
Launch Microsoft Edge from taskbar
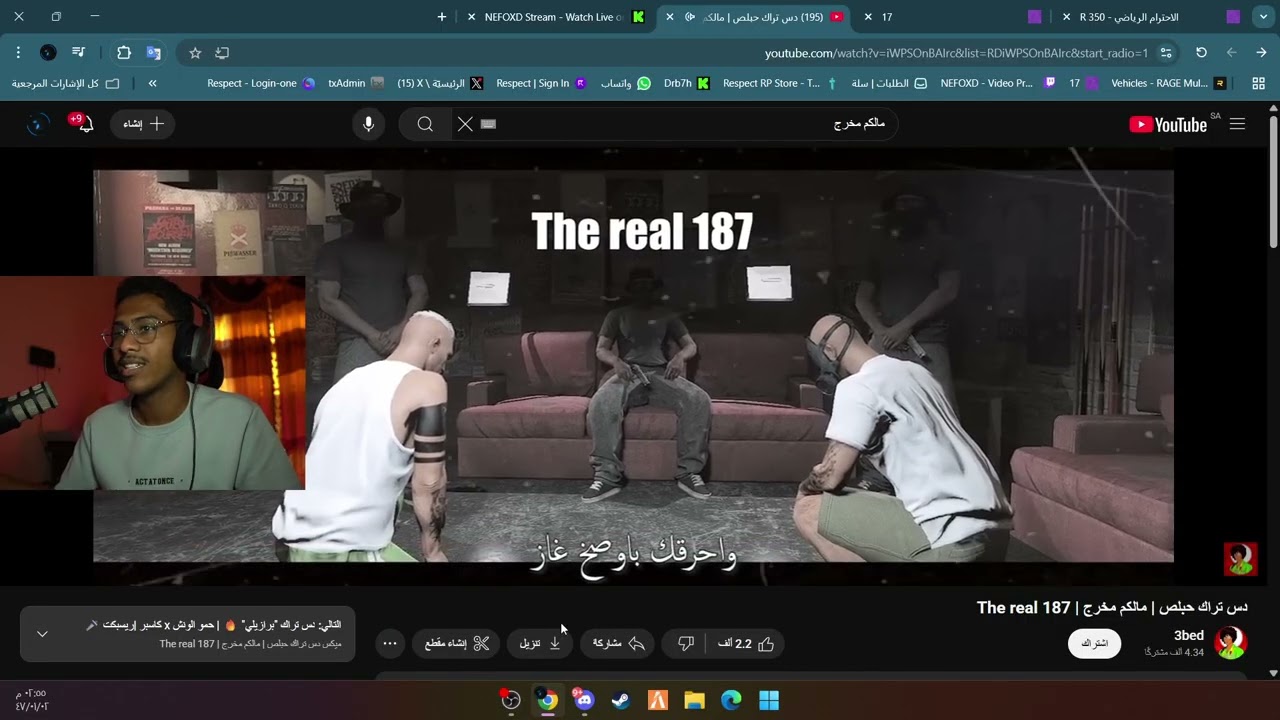coord(732,700)
